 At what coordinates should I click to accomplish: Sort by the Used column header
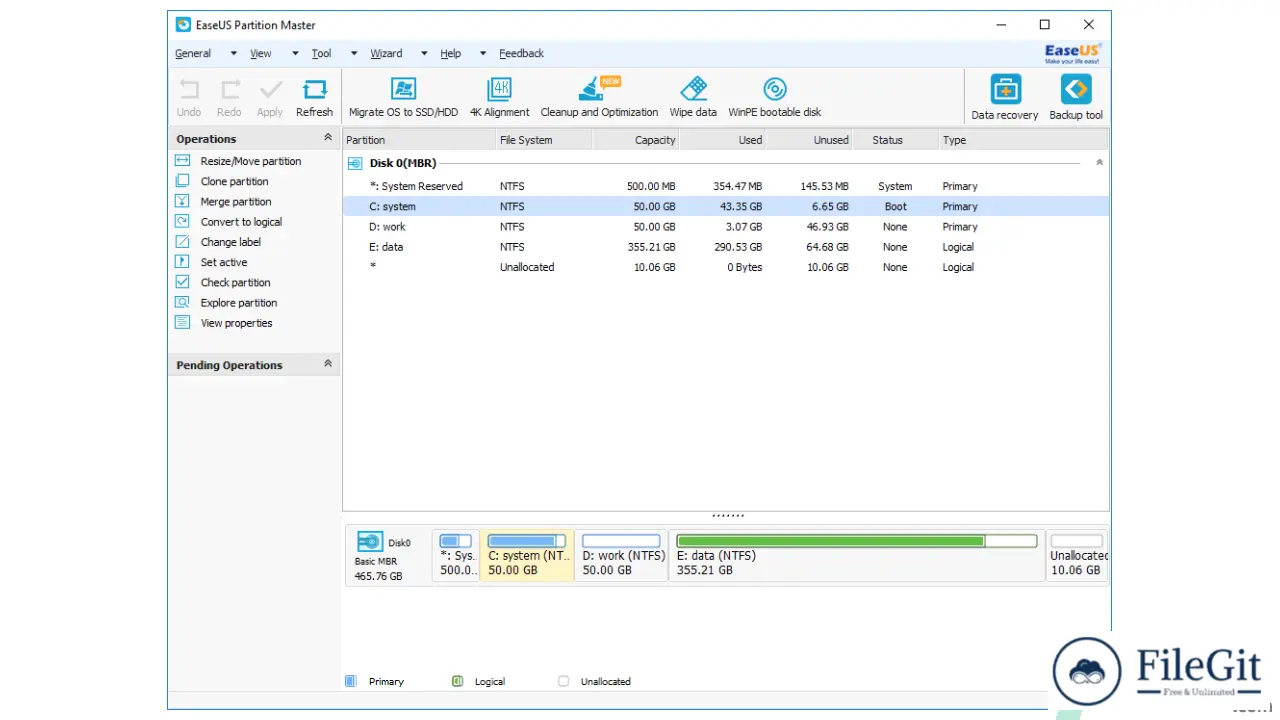coord(724,140)
